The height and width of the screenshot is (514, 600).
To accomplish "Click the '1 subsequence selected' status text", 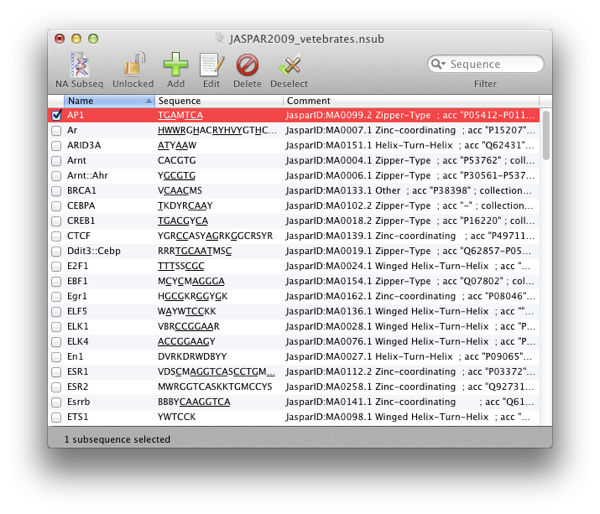I will [x=117, y=439].
